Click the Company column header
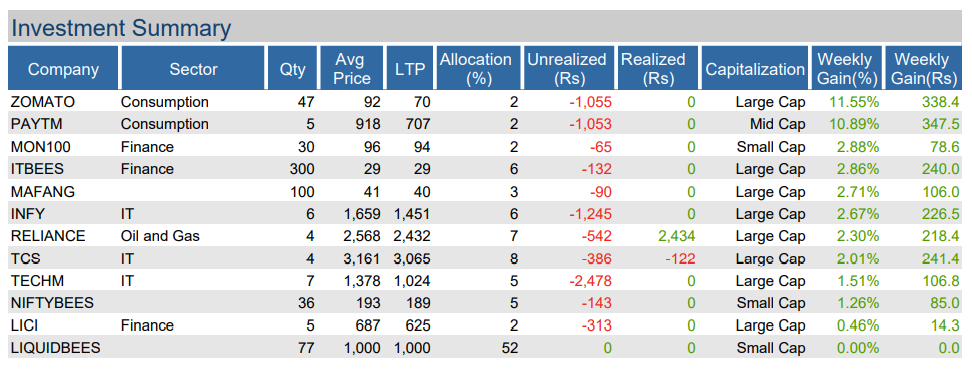The image size is (972, 373). [x=63, y=68]
